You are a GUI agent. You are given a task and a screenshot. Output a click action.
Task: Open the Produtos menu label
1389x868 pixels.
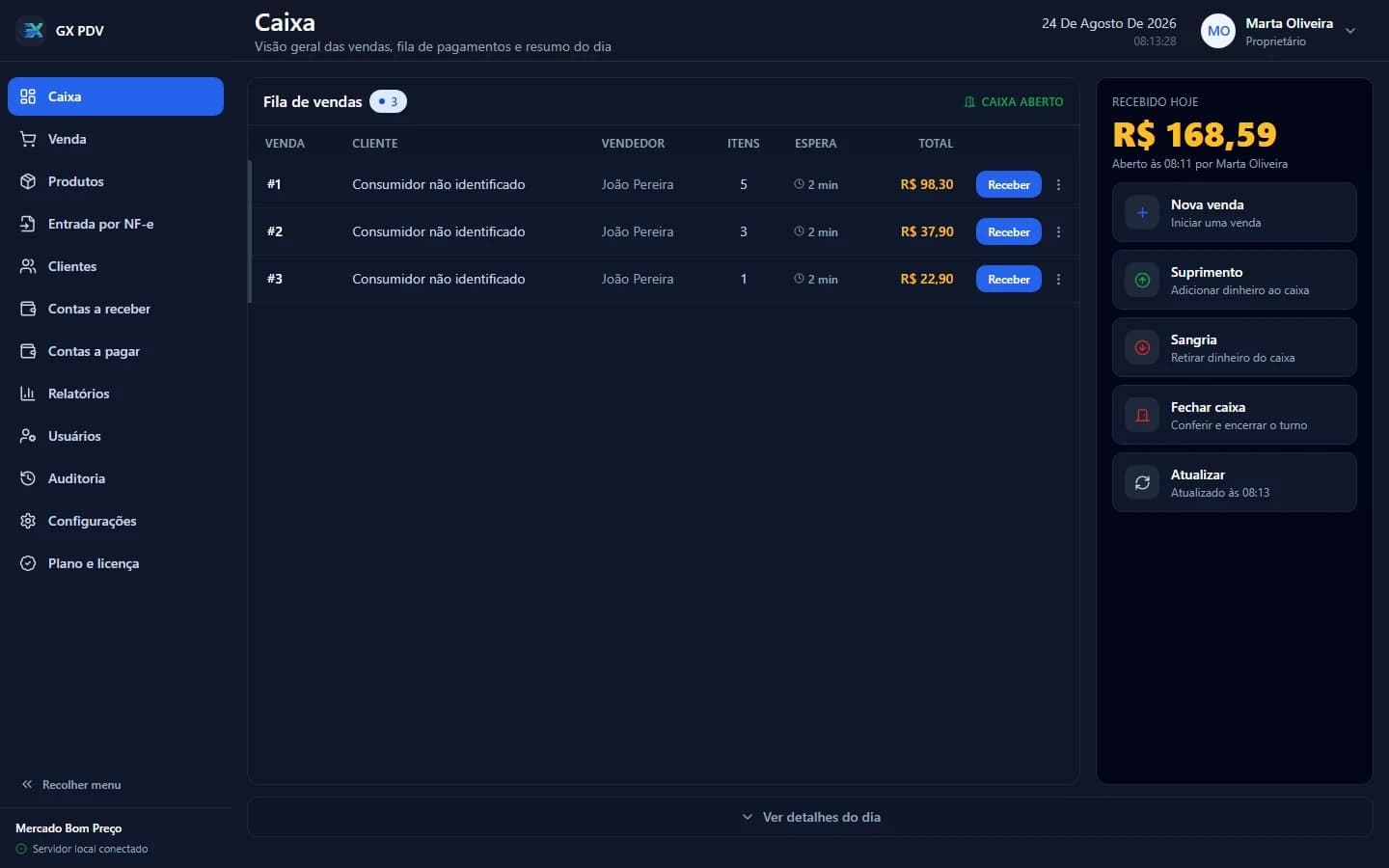[76, 181]
